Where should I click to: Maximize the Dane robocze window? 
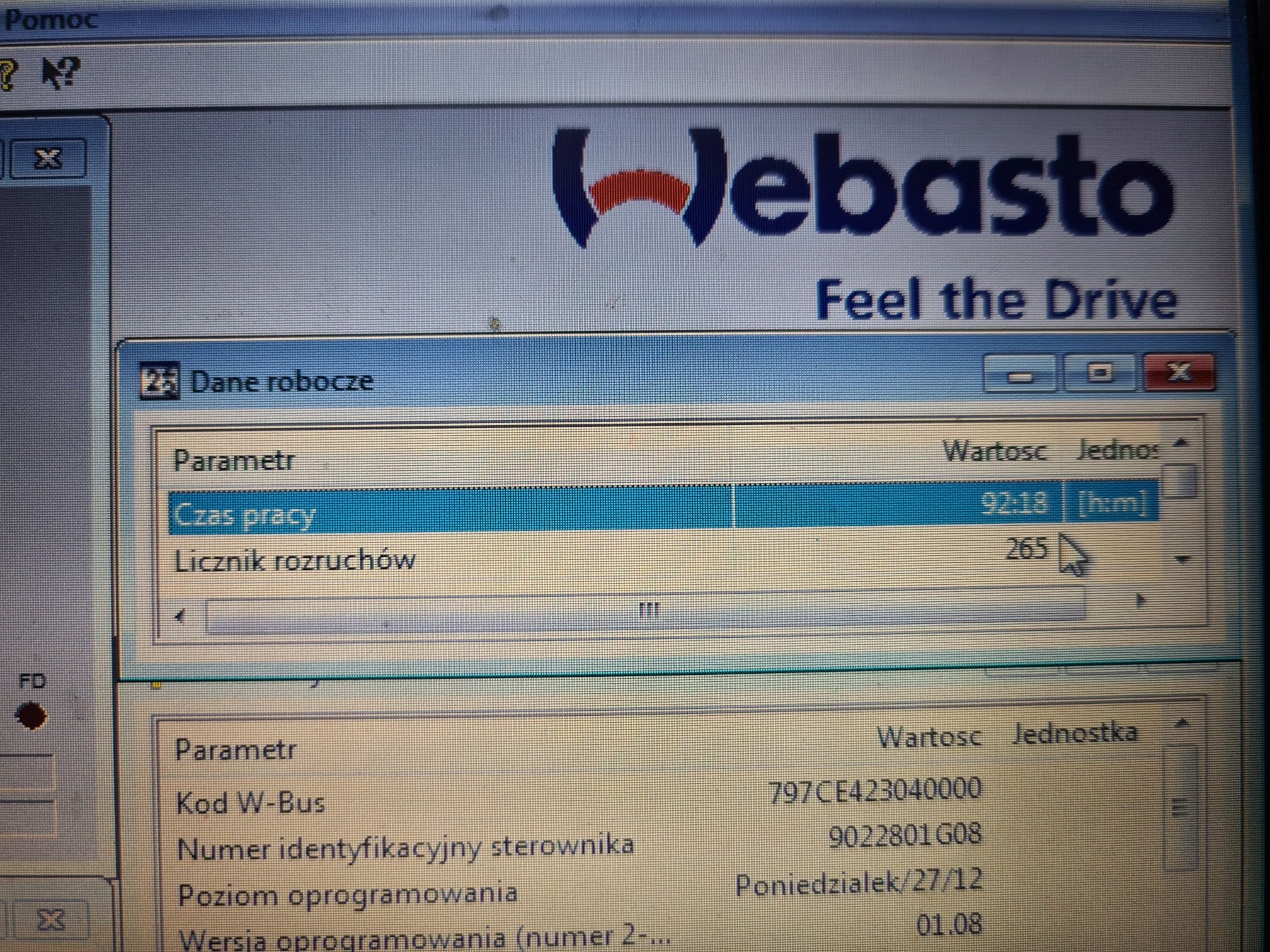click(1100, 373)
